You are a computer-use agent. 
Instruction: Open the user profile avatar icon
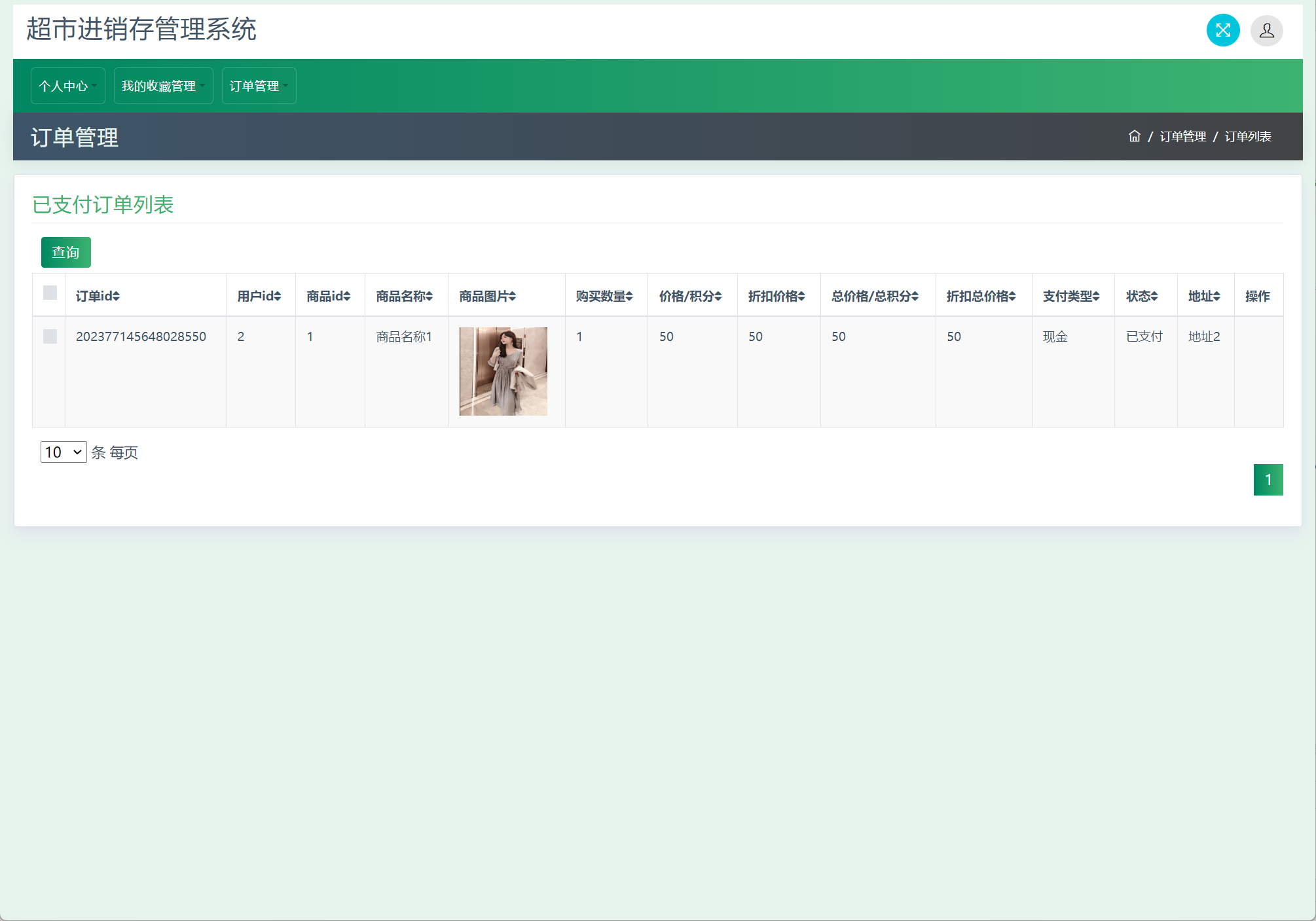(1266, 30)
